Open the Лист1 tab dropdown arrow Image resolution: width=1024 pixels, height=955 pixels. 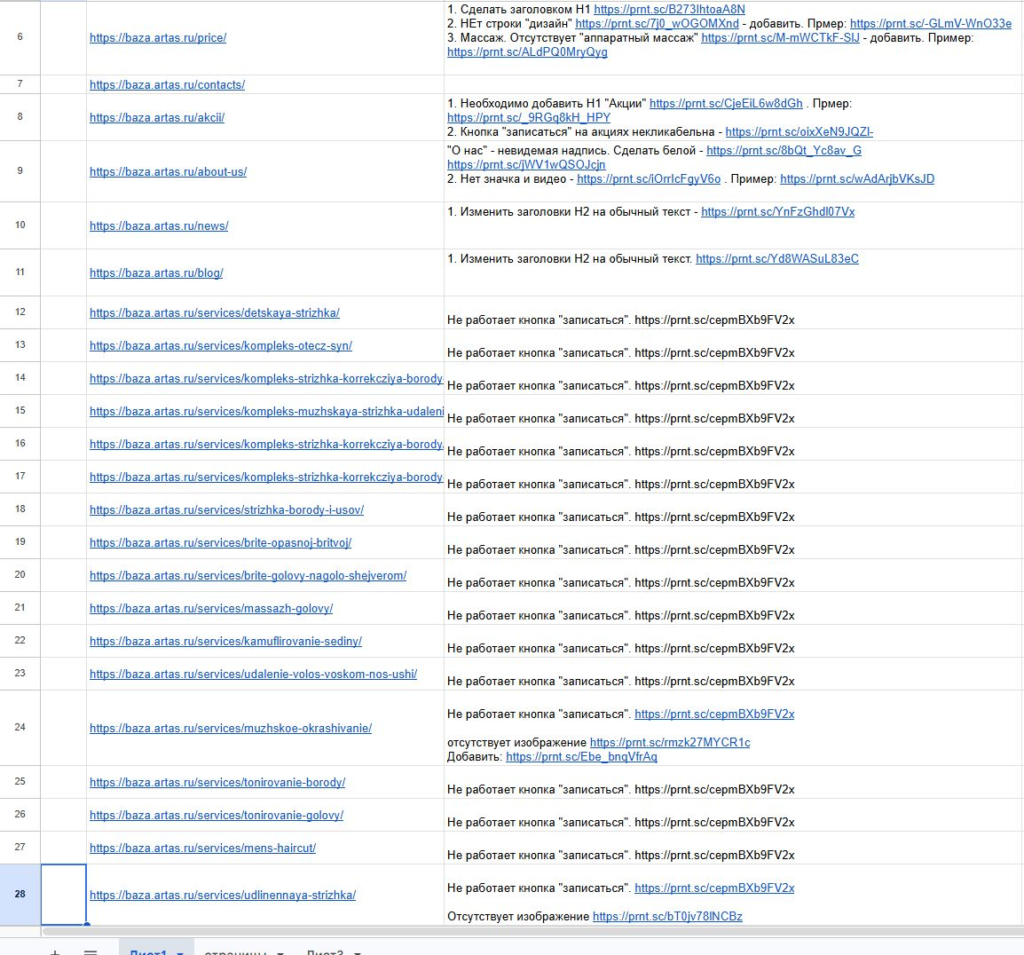[x=180, y=952]
